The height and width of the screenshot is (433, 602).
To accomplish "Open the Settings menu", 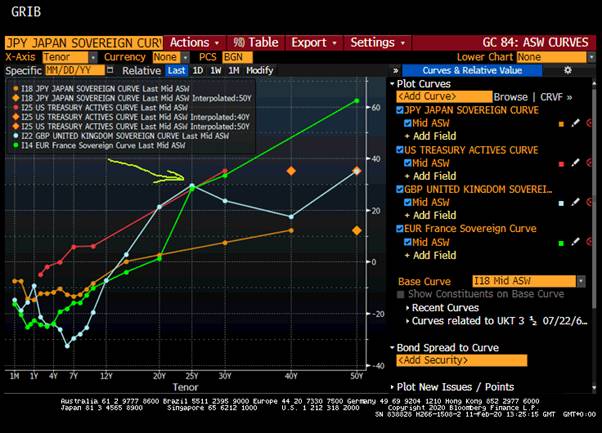I will coord(377,42).
